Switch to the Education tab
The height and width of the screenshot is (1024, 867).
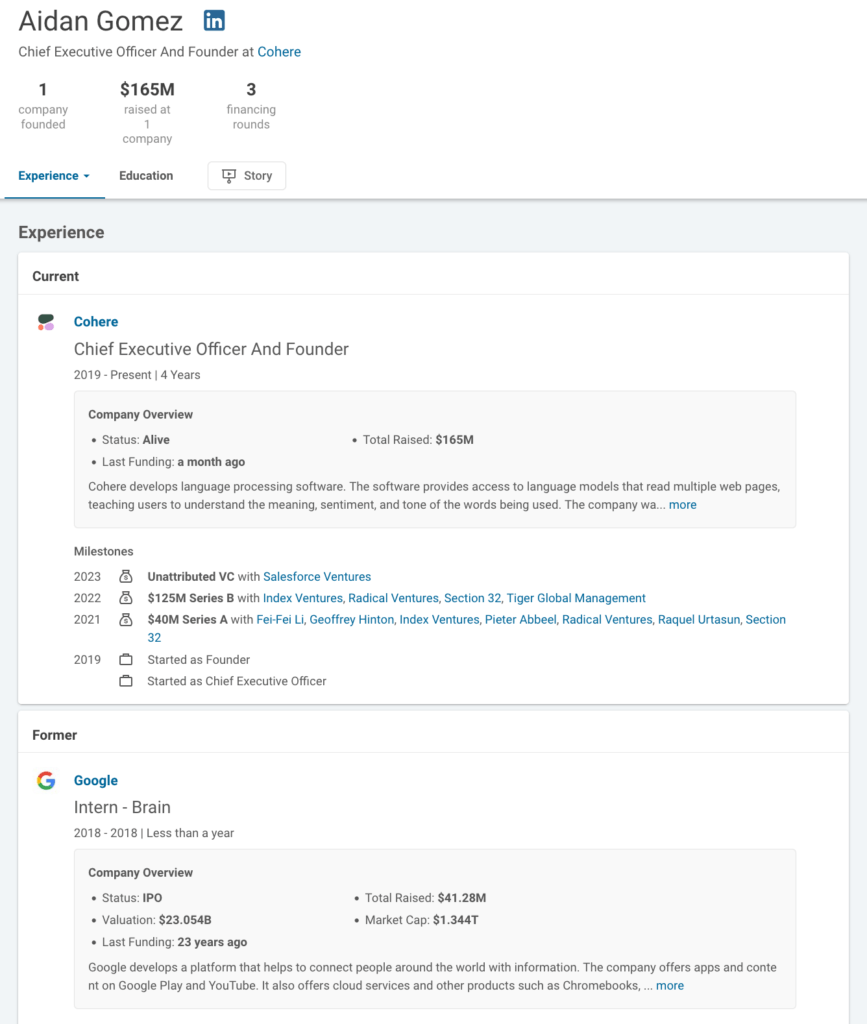146,176
